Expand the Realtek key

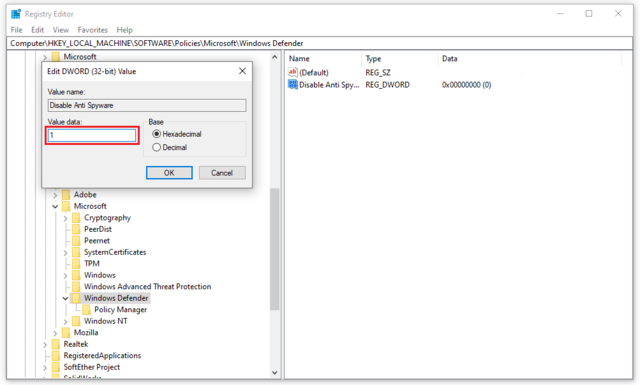coord(45,345)
